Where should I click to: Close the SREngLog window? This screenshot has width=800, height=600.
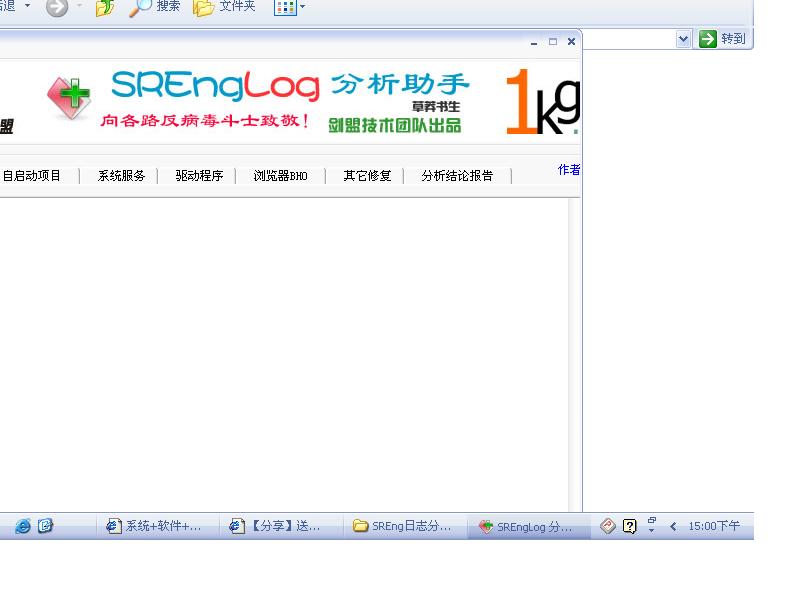click(571, 42)
